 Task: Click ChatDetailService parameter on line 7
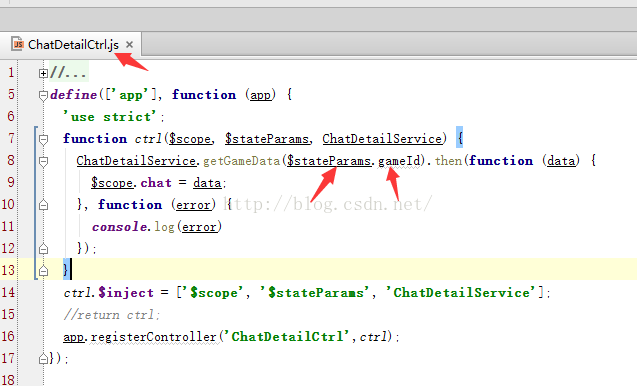(x=382, y=139)
